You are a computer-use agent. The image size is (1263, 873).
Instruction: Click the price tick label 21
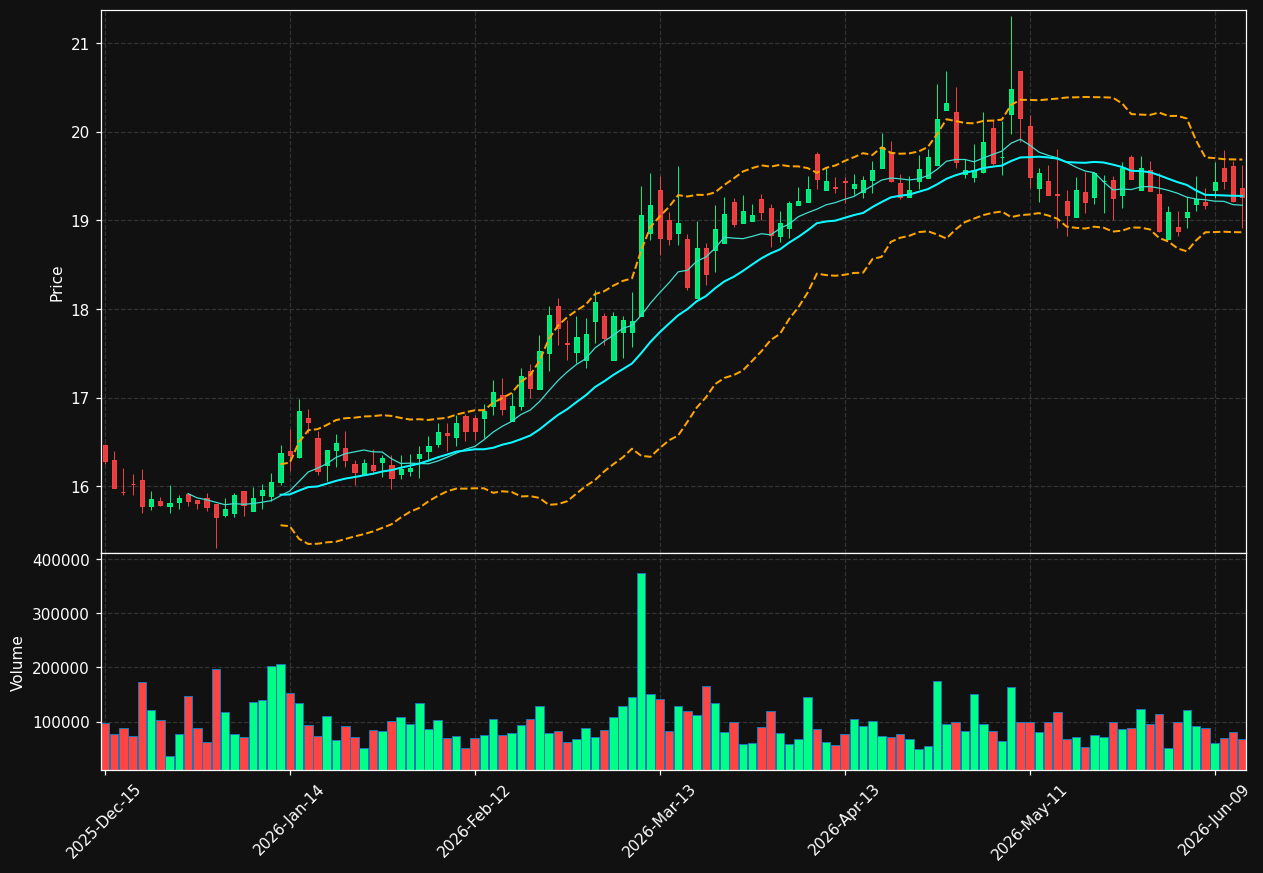pyautogui.click(x=80, y=44)
